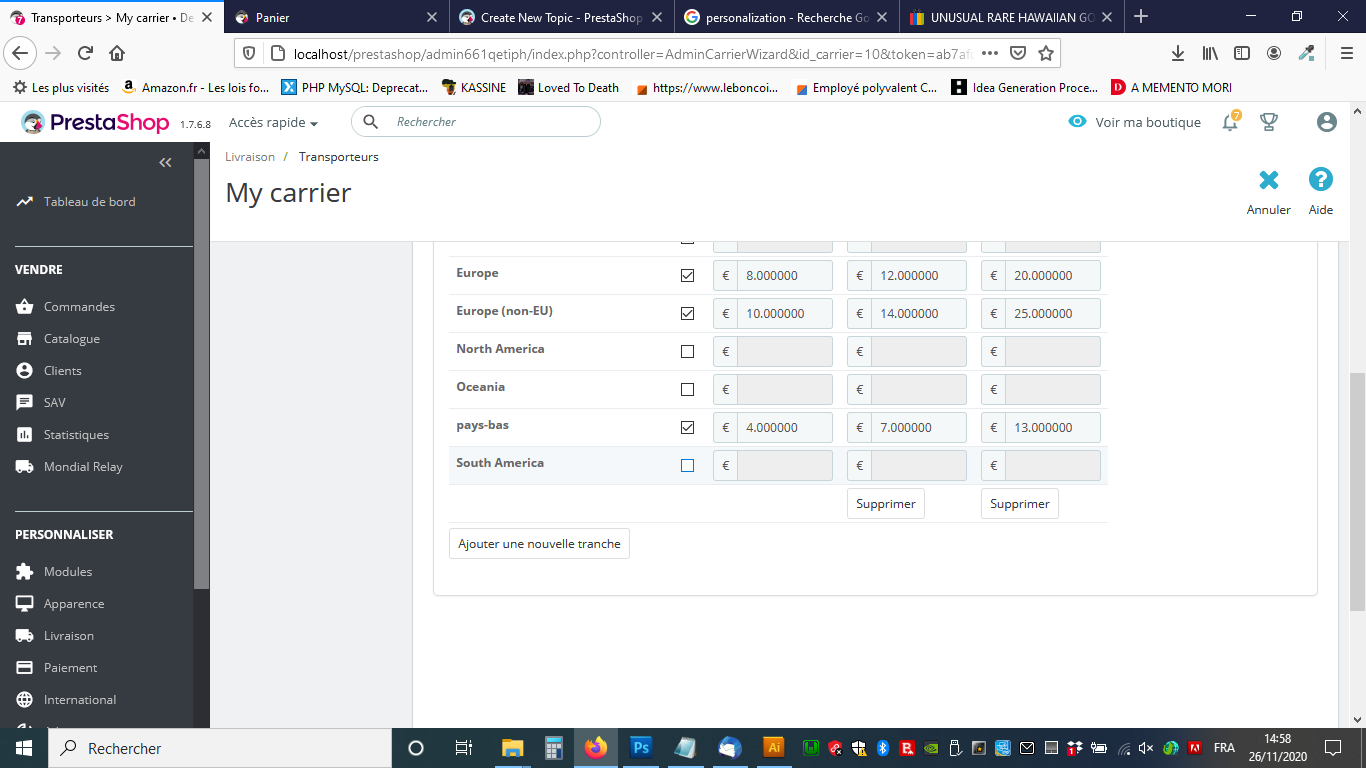Uncheck the Europe (non-EU) zone checkbox
1366x768 pixels.
(687, 314)
